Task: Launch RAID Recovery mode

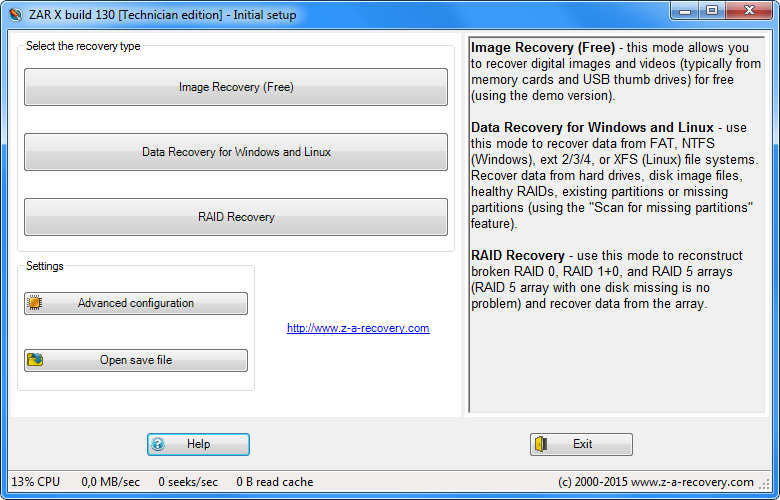Action: [236, 217]
